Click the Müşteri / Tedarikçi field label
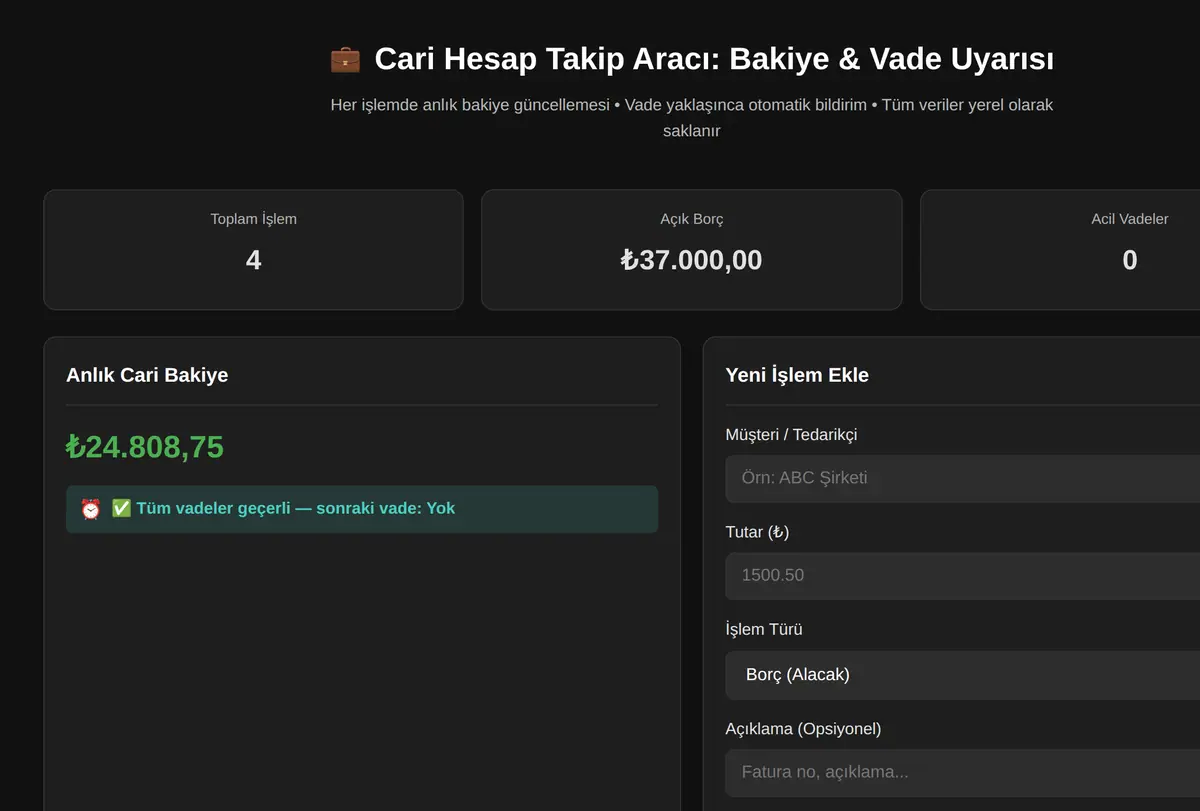Viewport: 1200px width, 811px height. [x=791, y=434]
